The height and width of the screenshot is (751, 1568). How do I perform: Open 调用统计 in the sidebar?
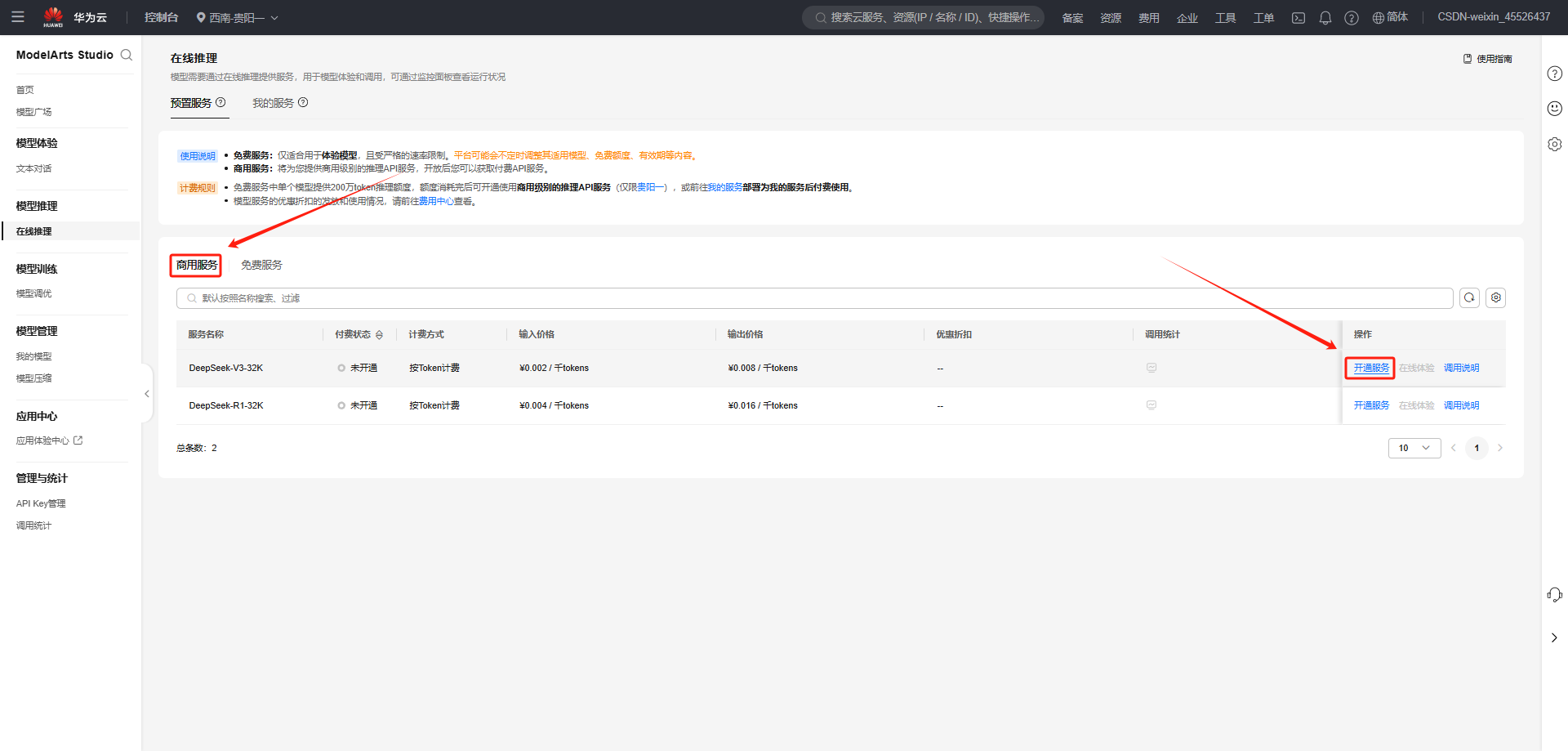tap(33, 525)
